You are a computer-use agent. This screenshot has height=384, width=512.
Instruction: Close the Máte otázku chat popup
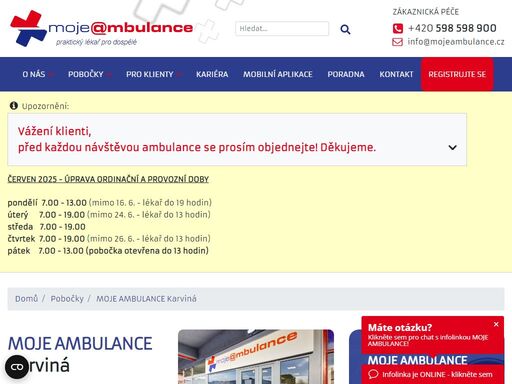tap(496, 324)
